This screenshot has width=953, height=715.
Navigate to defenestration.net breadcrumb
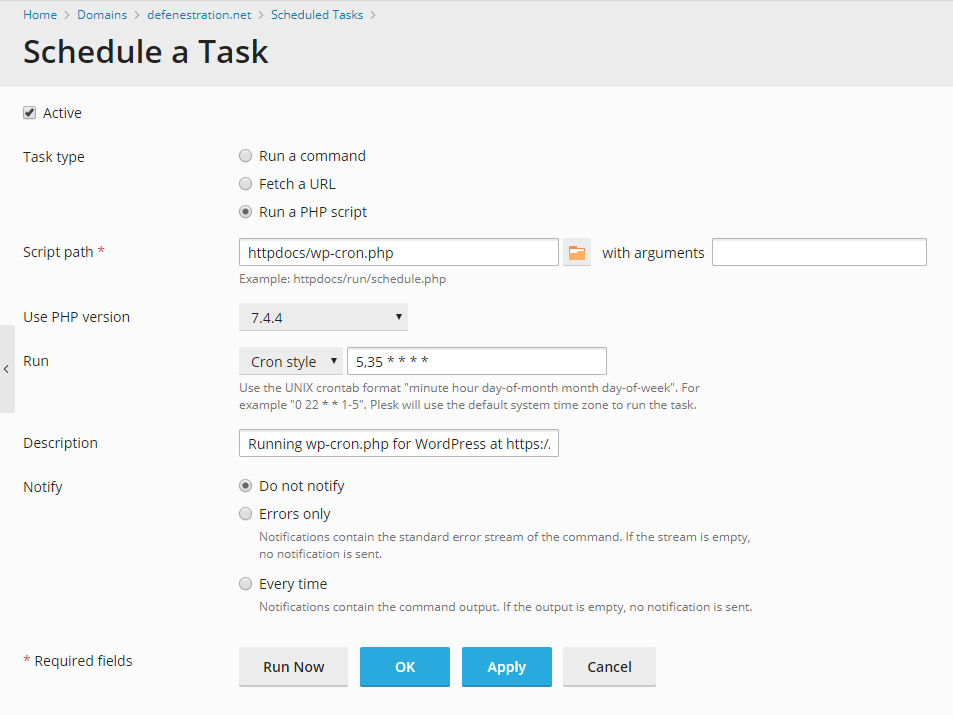(199, 15)
